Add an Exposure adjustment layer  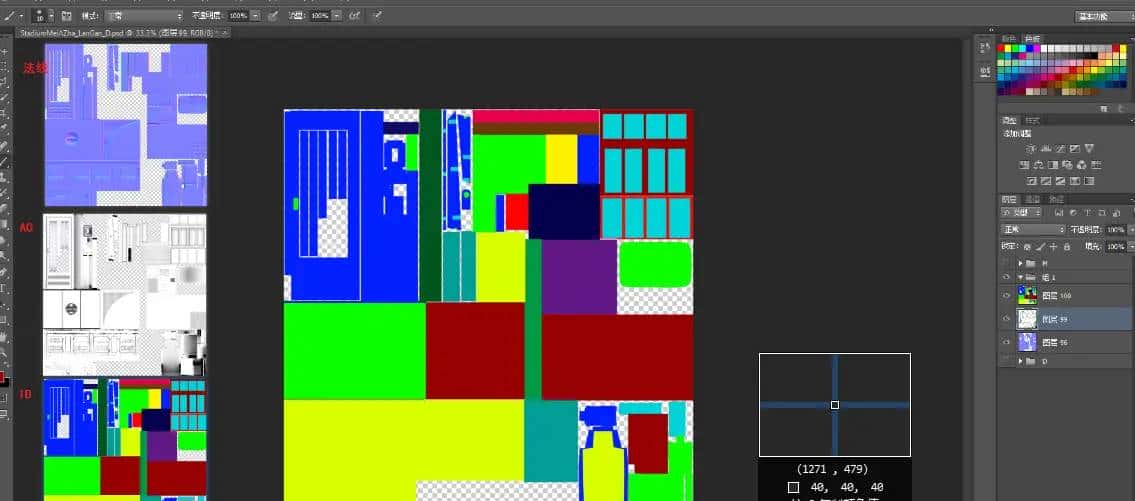pyautogui.click(x=1075, y=148)
